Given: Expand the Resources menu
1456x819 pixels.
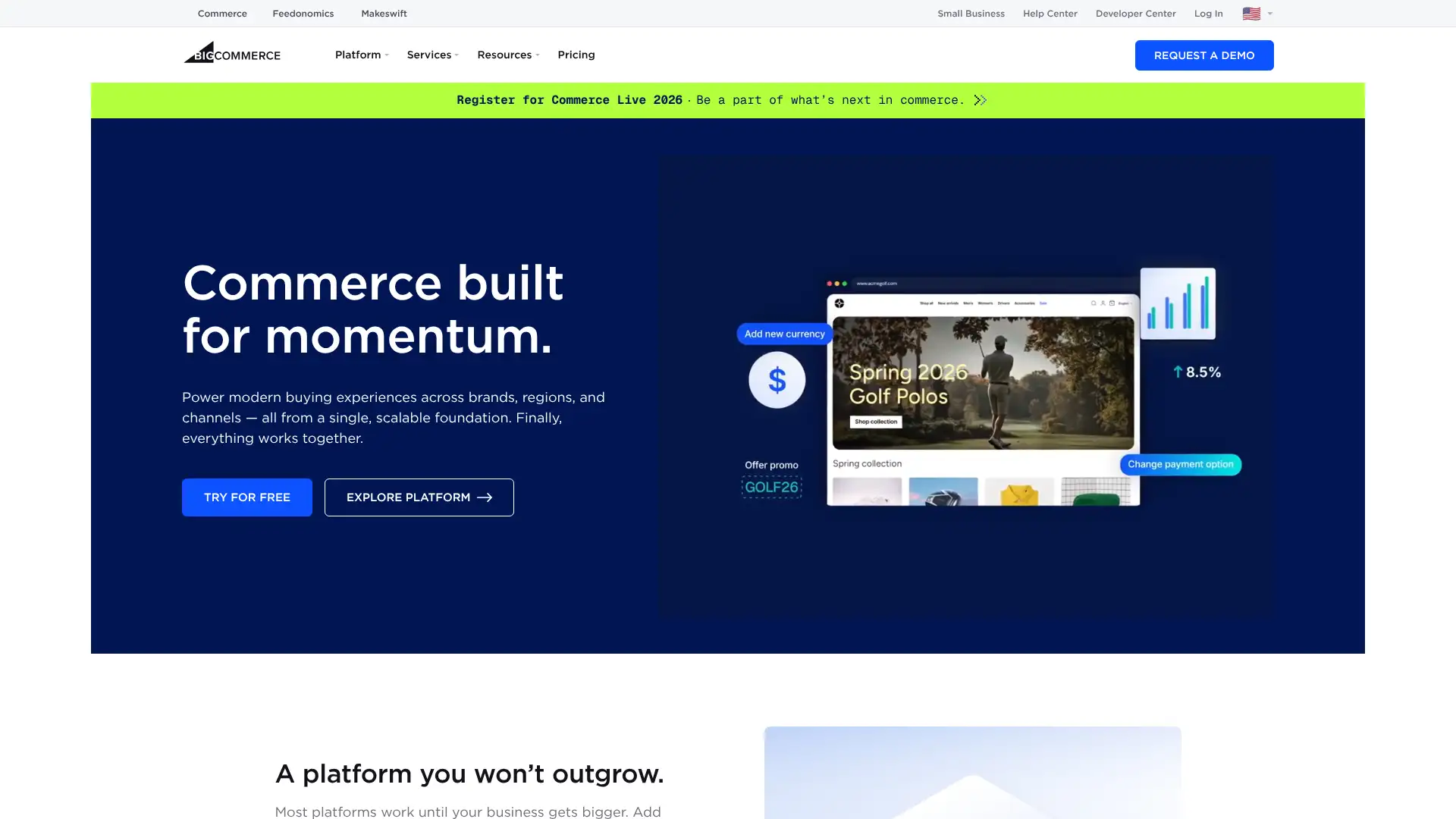Looking at the screenshot, I should (508, 55).
